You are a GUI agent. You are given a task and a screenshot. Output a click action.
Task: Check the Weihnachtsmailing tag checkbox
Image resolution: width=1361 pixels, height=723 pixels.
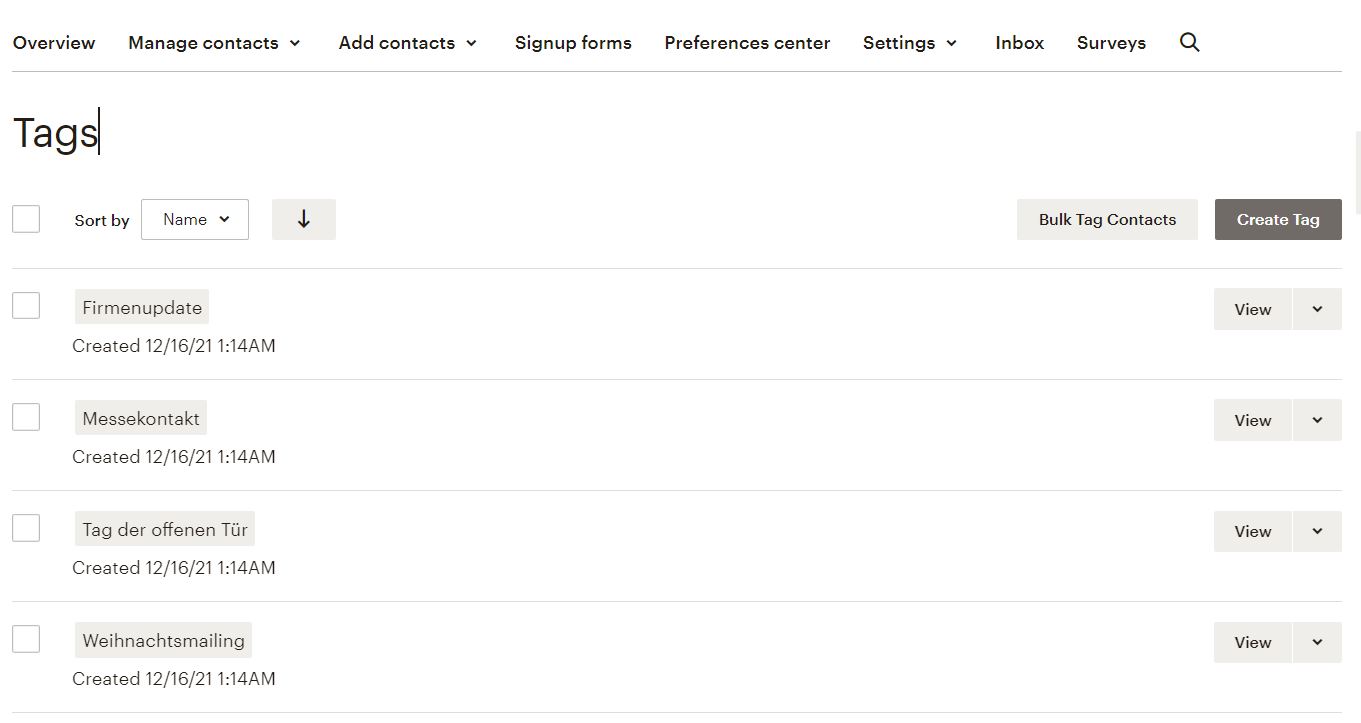pos(26,638)
